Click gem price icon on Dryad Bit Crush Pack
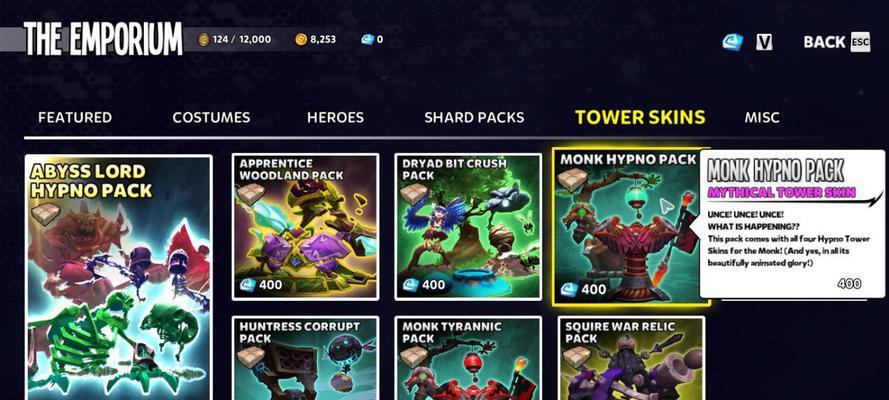Screen dimensions: 889x400 pyautogui.click(x=410, y=284)
